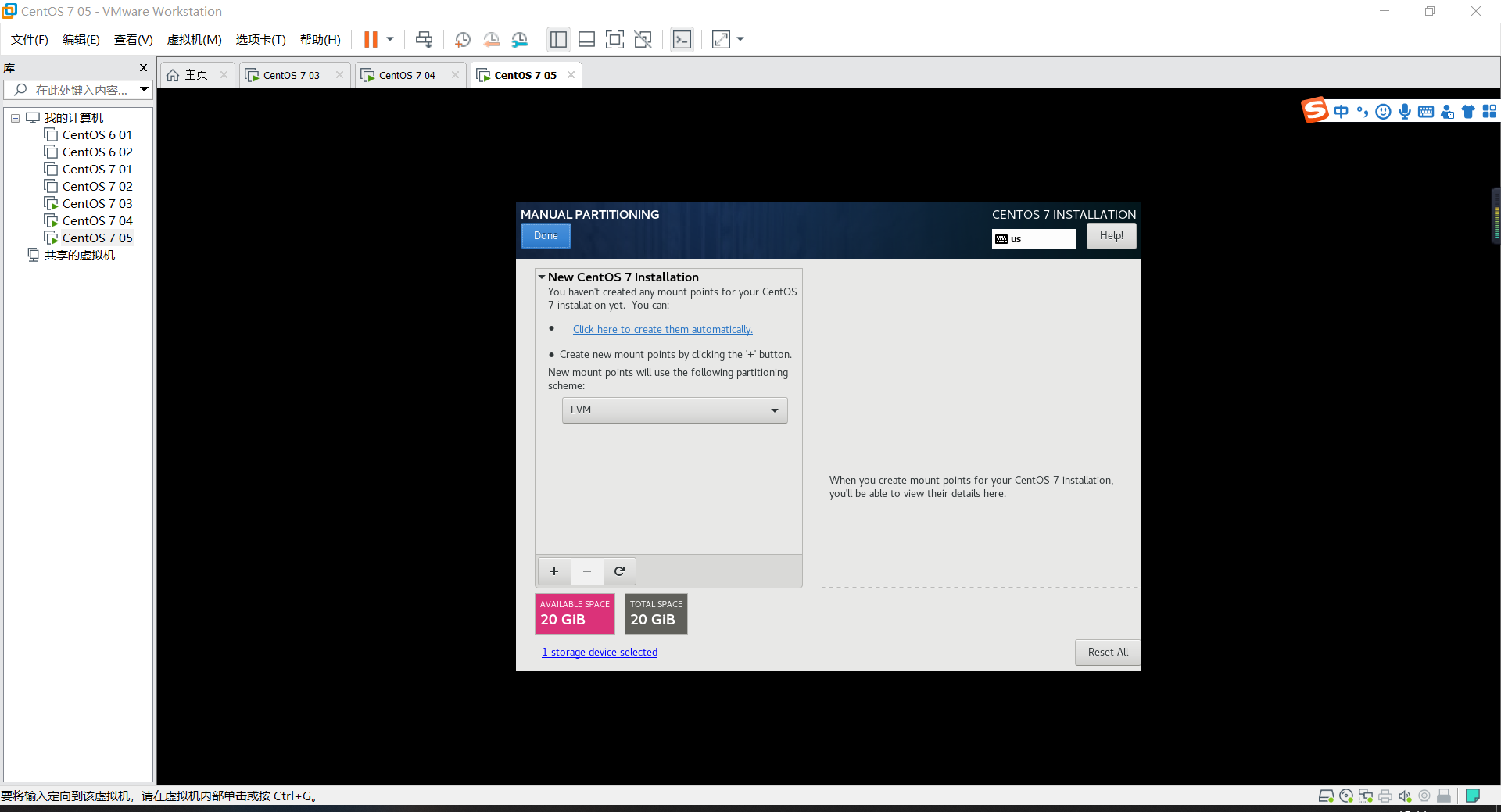Image resolution: width=1501 pixels, height=812 pixels.
Task: Click the us keyboard layout indicator
Action: coord(1034,239)
